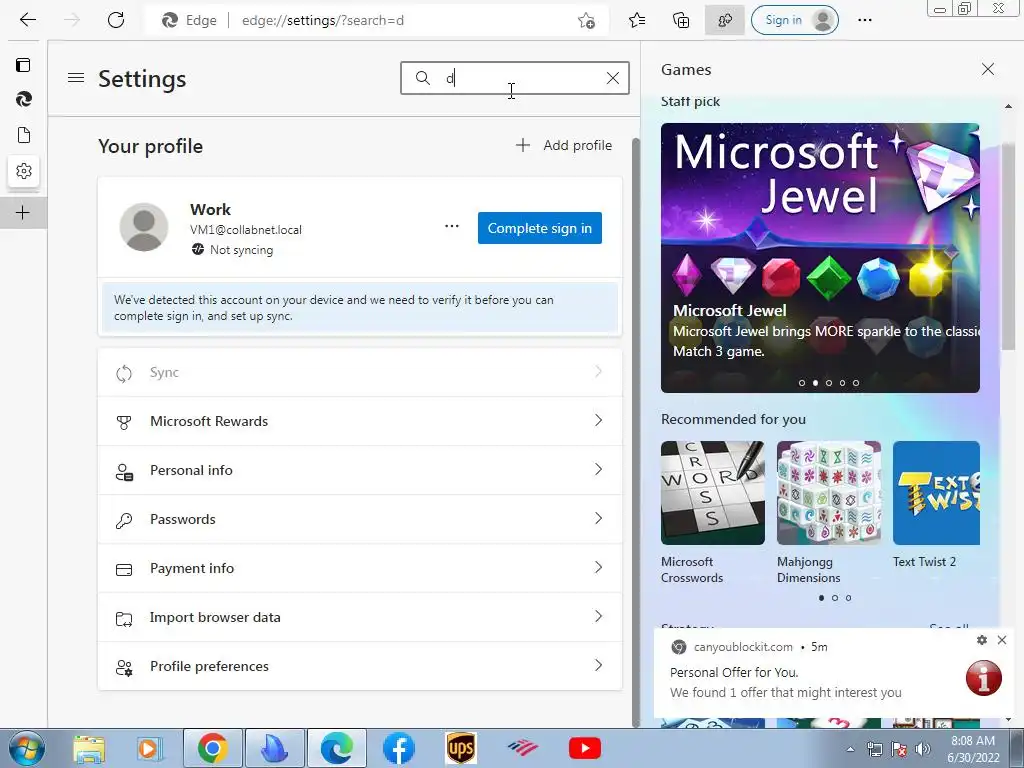
Task: Open UPS shortcut on taskbar
Action: [x=461, y=748]
